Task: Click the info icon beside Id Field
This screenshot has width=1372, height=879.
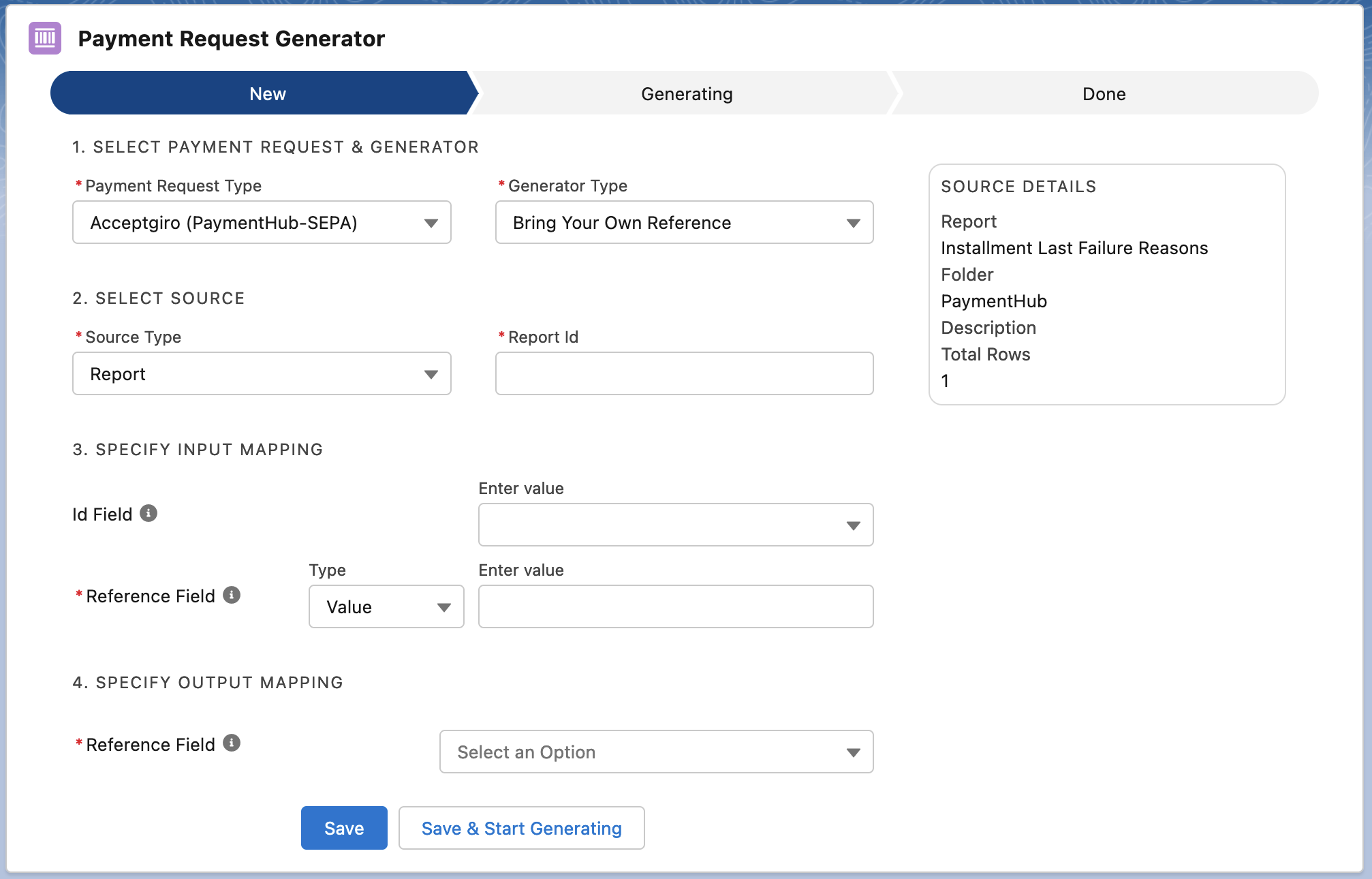Action: [149, 513]
